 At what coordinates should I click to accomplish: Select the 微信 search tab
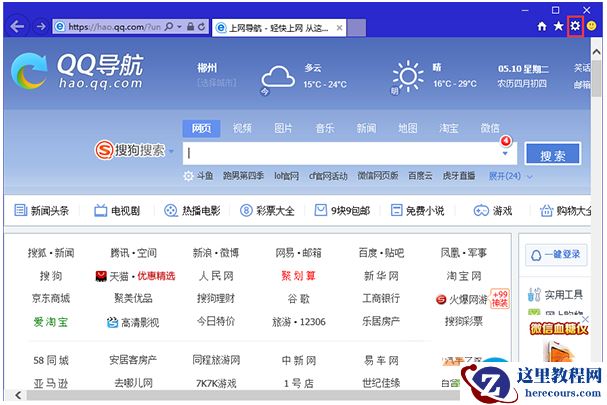[x=490, y=128]
